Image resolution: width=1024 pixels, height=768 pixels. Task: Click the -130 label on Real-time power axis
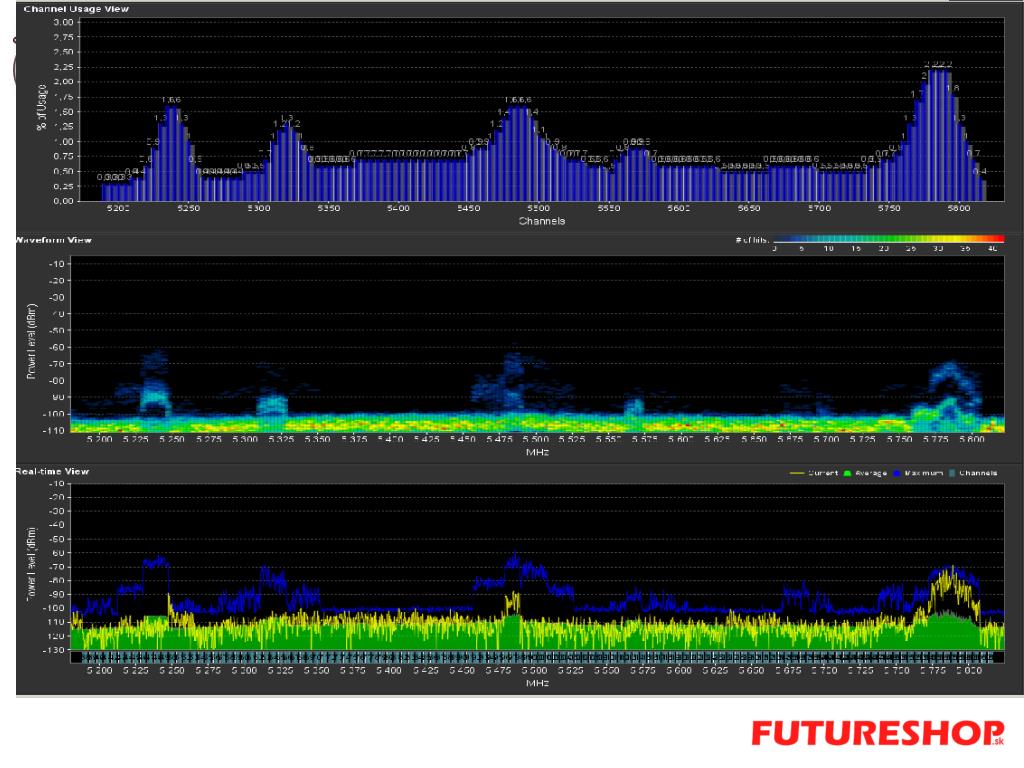[54, 650]
